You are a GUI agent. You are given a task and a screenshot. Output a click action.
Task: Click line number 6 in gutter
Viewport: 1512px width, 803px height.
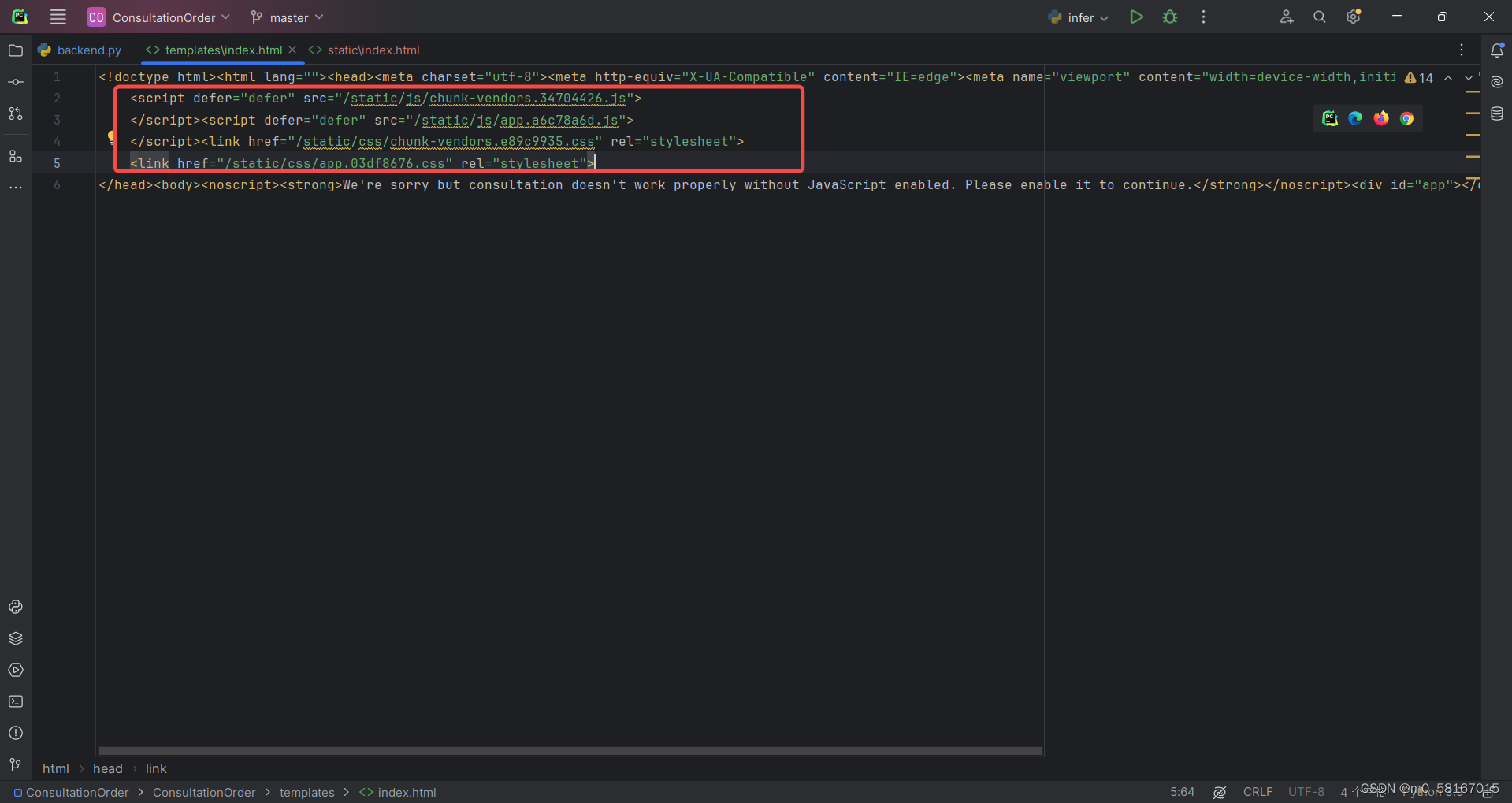tap(57, 184)
